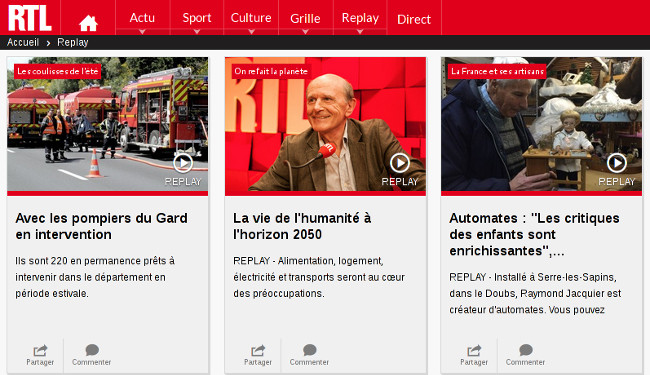
Task: Open headline 'La vie de l'humanité à l'horizon 2050'
Action: [x=302, y=226]
